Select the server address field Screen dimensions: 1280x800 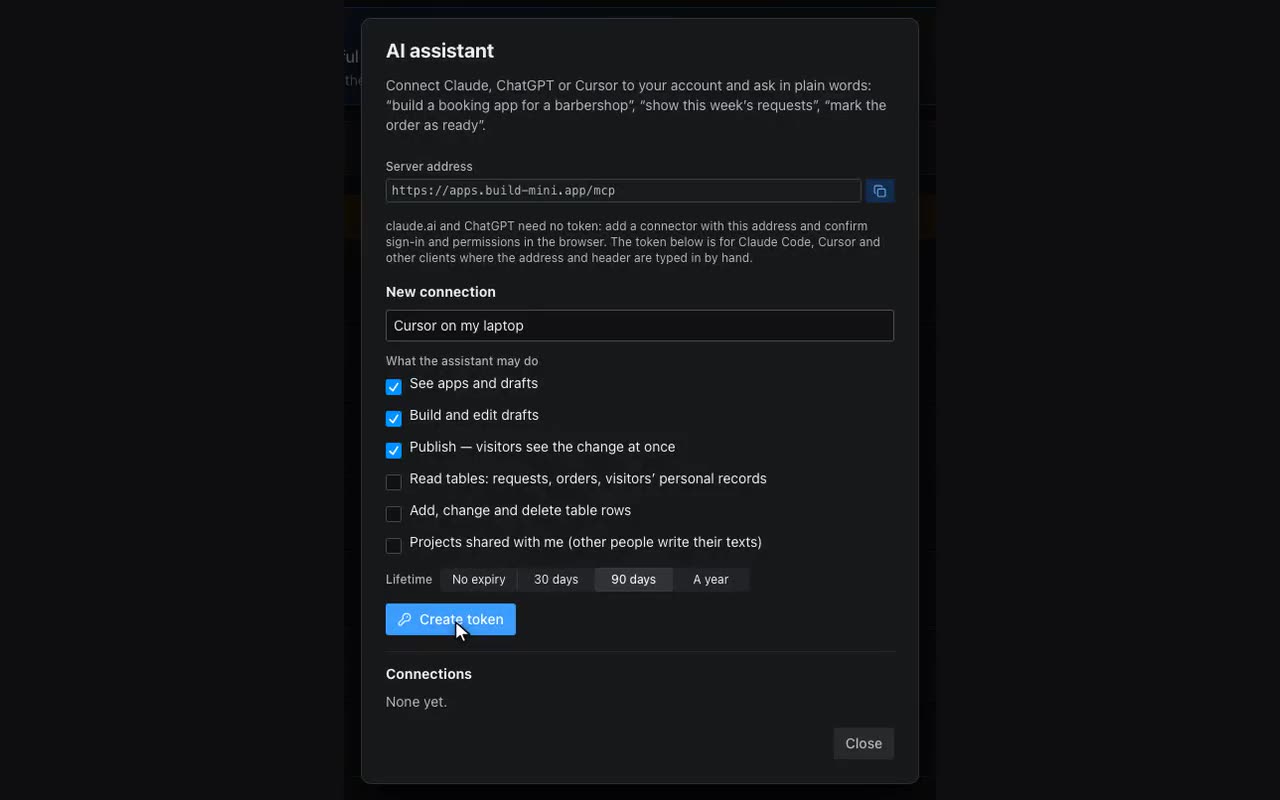click(x=624, y=191)
